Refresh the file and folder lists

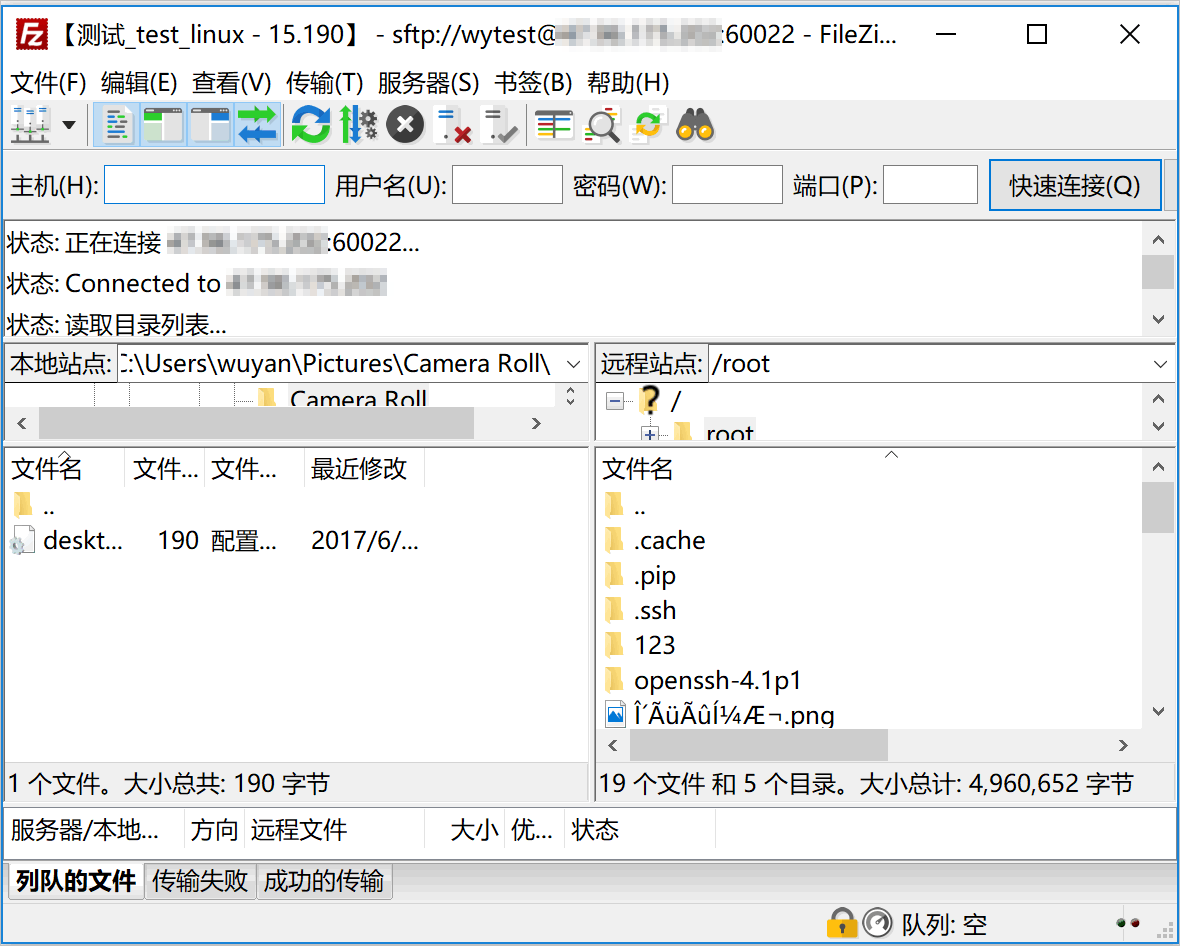pos(311,125)
